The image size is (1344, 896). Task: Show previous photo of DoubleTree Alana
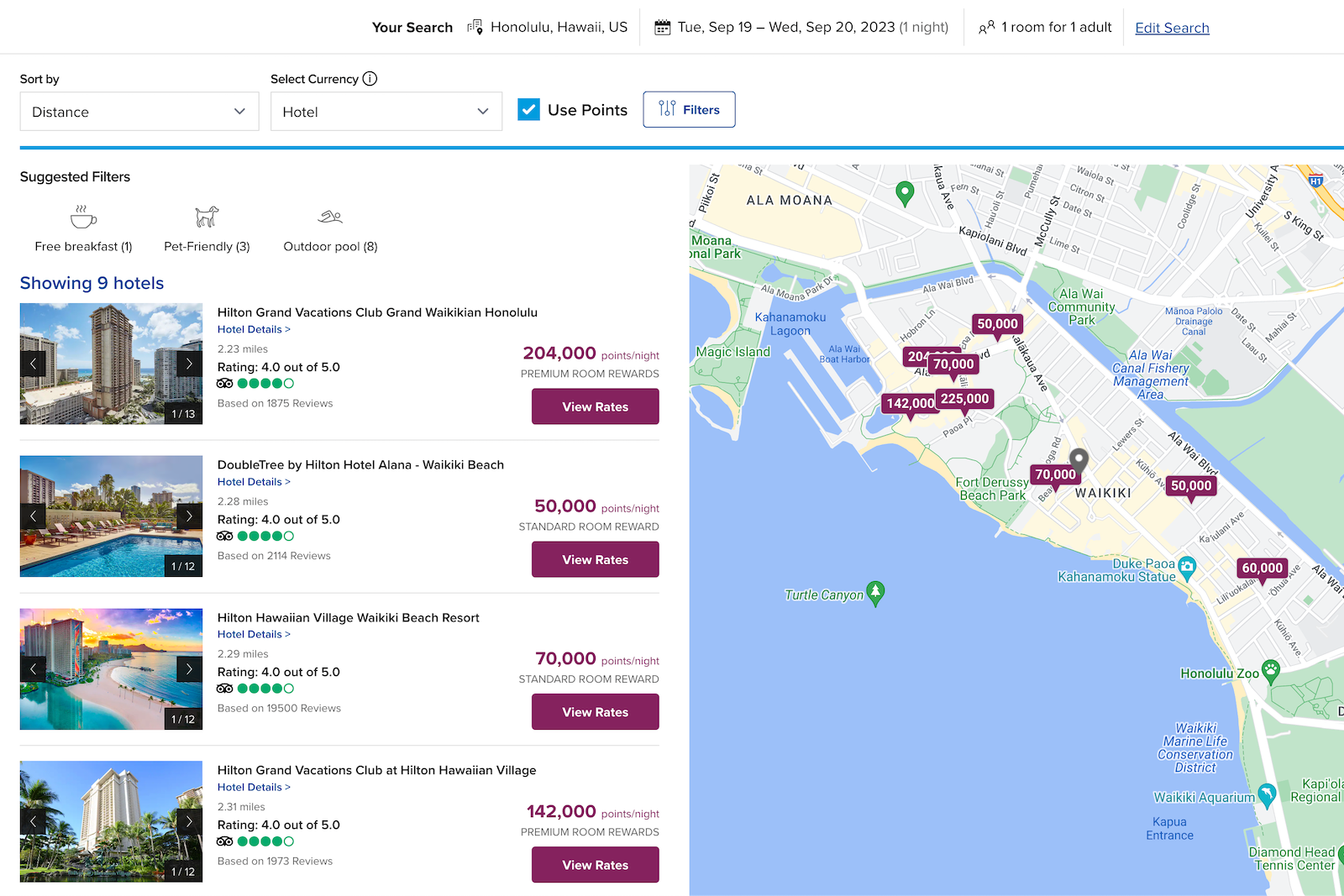(x=33, y=516)
